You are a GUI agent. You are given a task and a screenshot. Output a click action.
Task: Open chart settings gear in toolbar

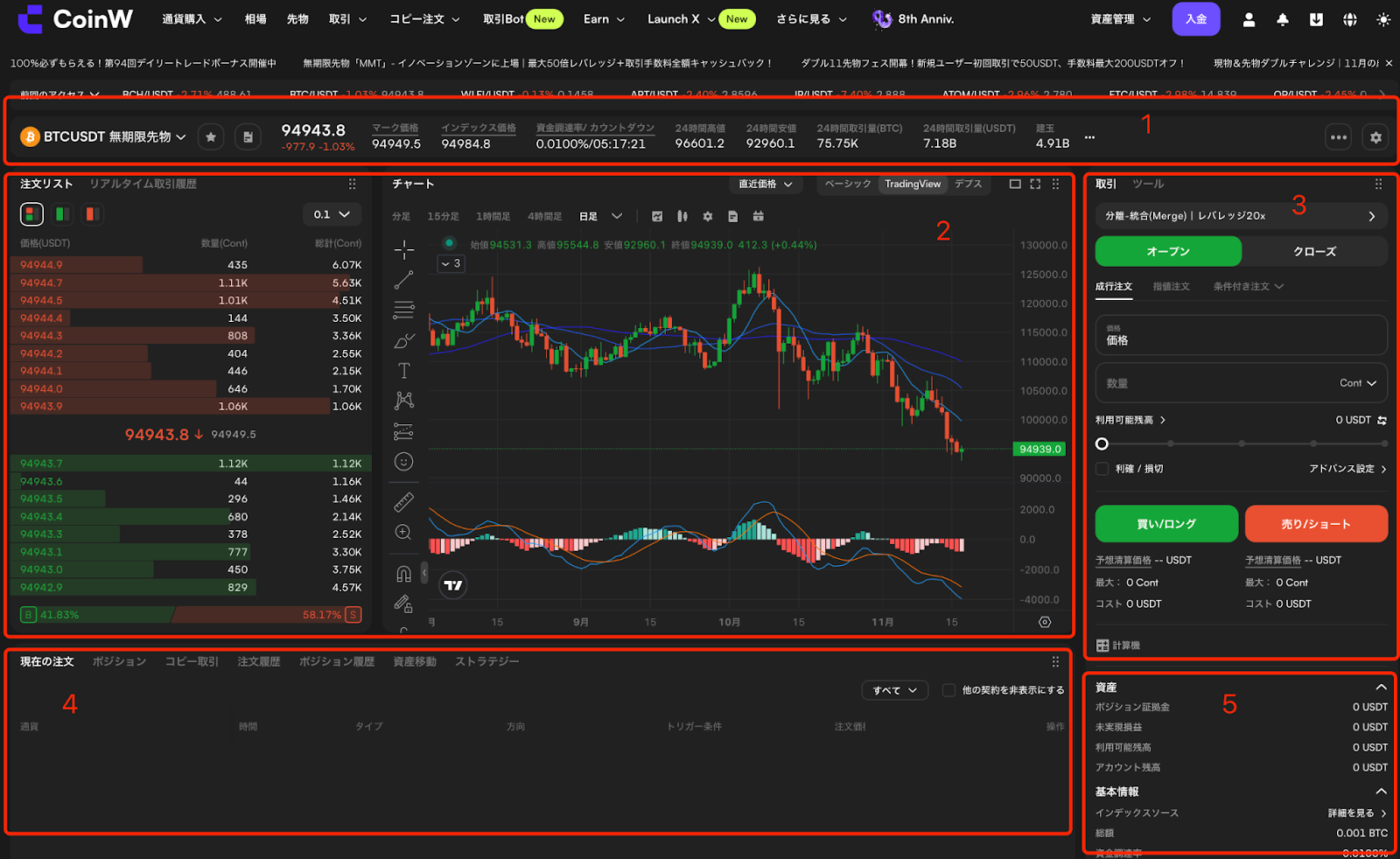708,216
